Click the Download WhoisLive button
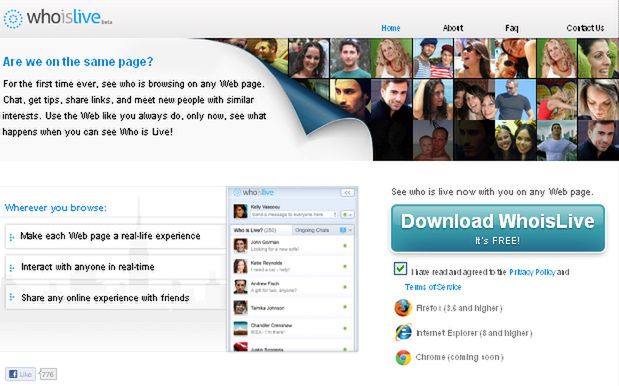This screenshot has height=386, width=619. click(x=498, y=228)
